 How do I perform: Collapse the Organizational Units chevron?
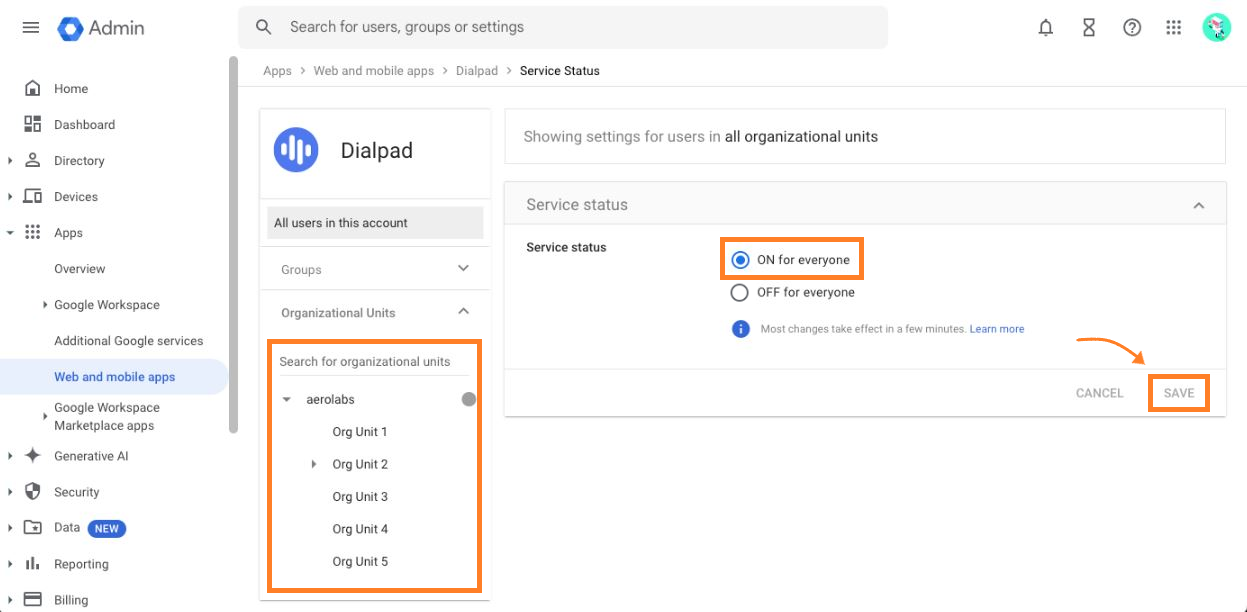463,311
